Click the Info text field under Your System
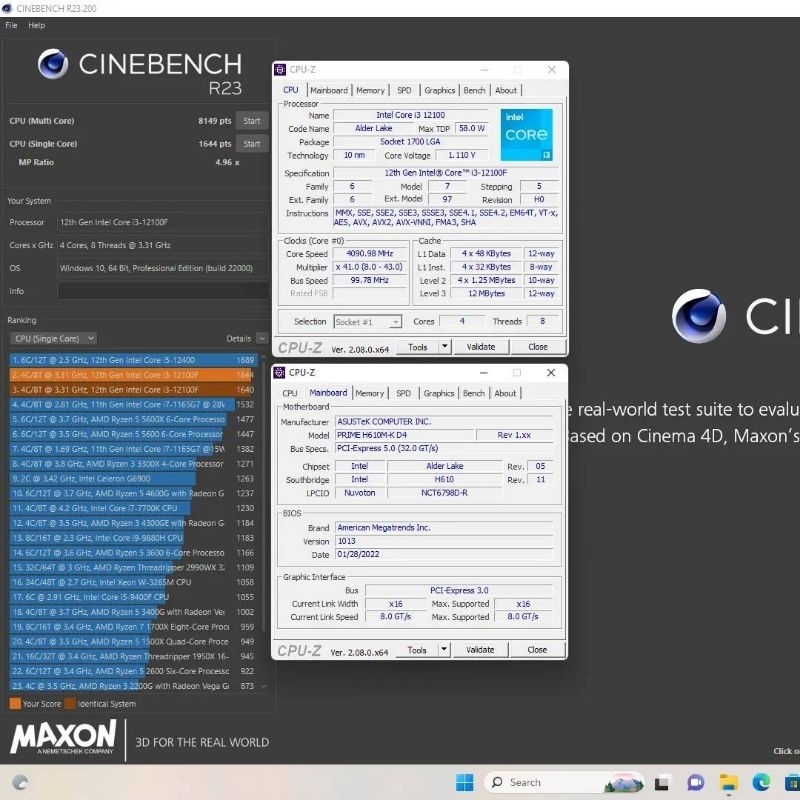This screenshot has height=800, width=800. click(x=162, y=291)
